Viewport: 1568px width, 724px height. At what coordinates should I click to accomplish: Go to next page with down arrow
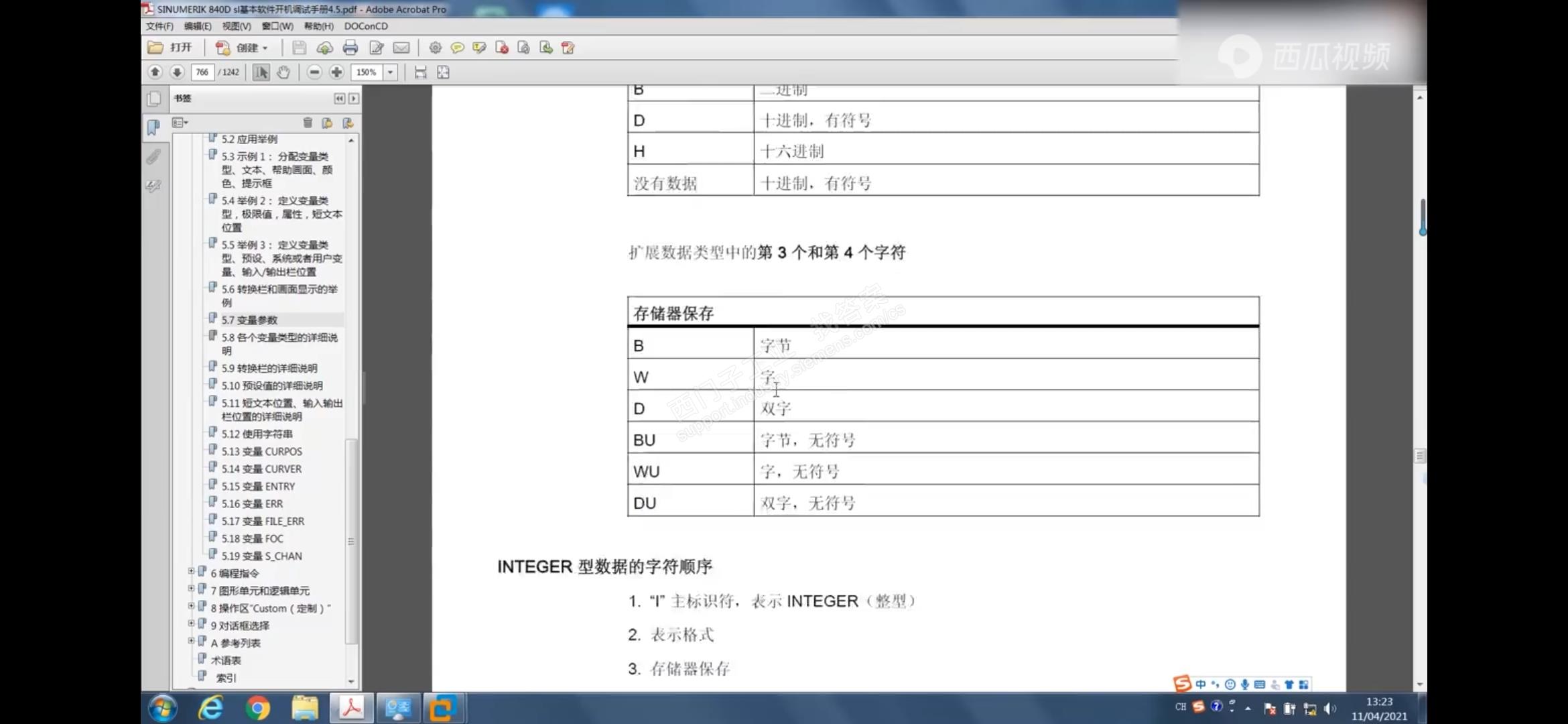point(177,72)
